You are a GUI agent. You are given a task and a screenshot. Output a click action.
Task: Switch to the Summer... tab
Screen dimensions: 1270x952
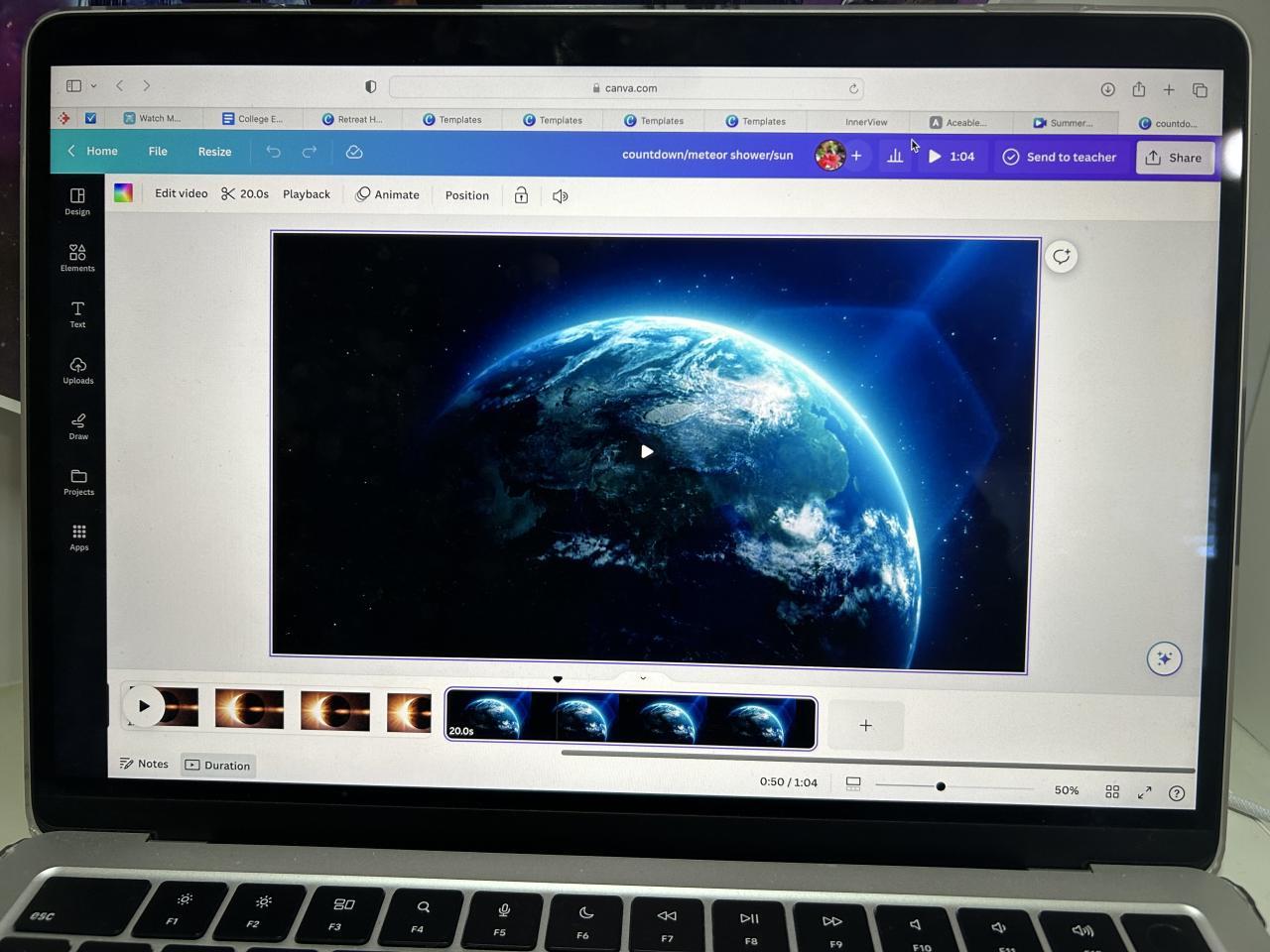(x=1063, y=123)
